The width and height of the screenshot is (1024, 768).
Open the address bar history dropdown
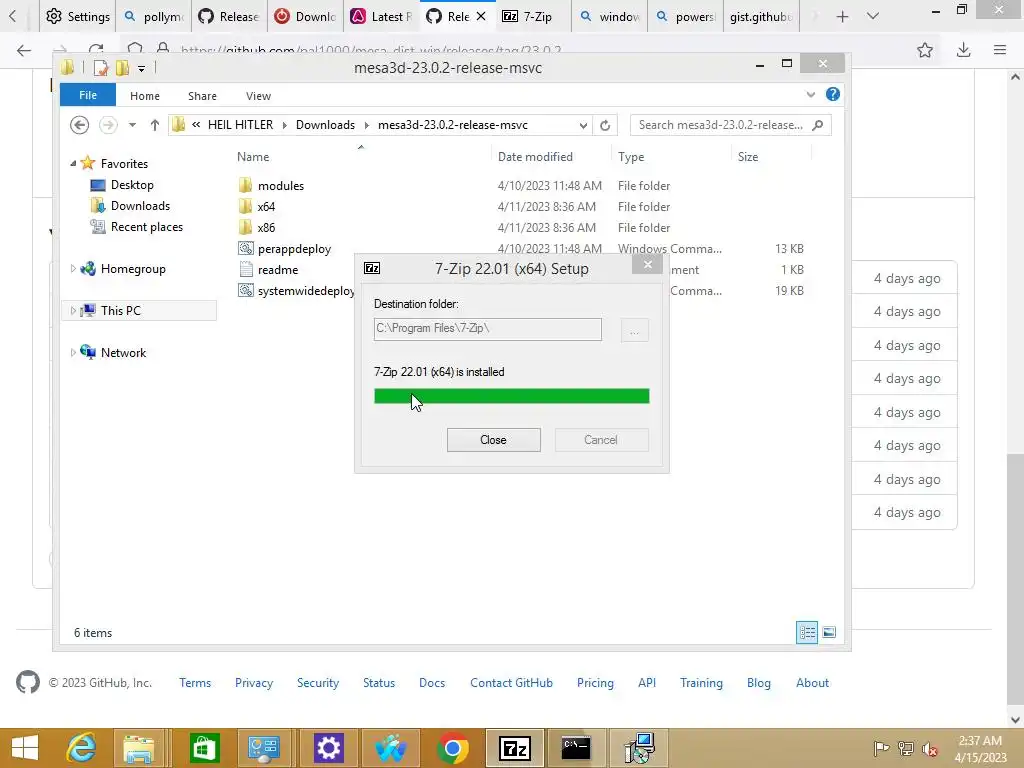(583, 125)
